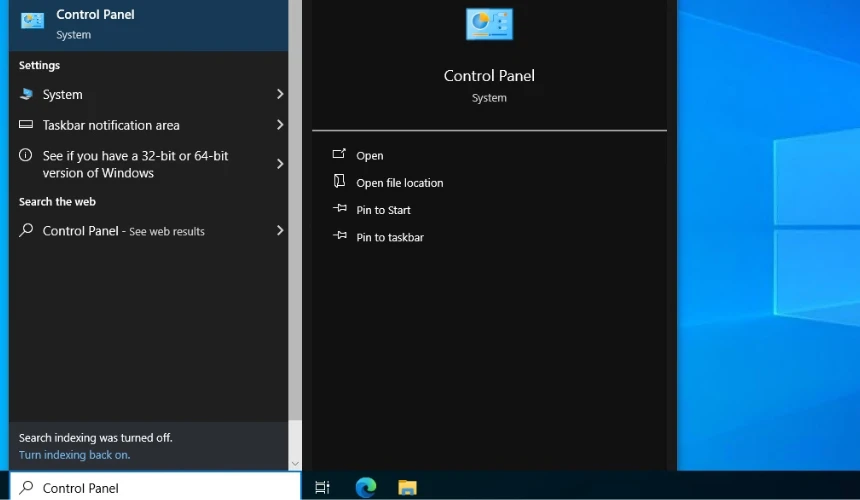Expand the System settings result arrow
Screen dimensions: 860x500
pyautogui.click(x=279, y=94)
